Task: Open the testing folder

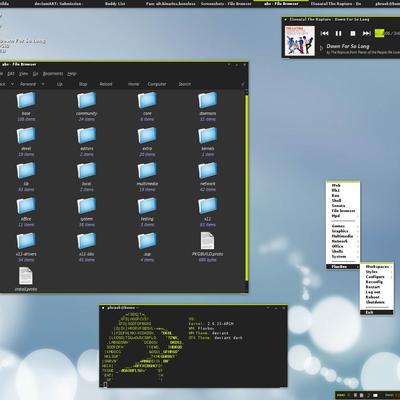Action: [147, 206]
